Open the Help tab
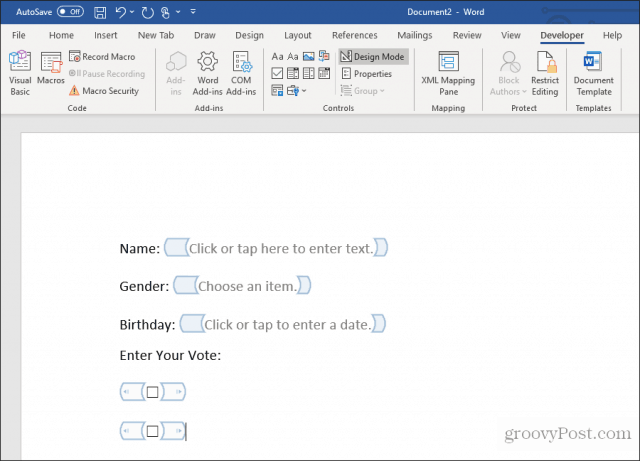 point(612,35)
